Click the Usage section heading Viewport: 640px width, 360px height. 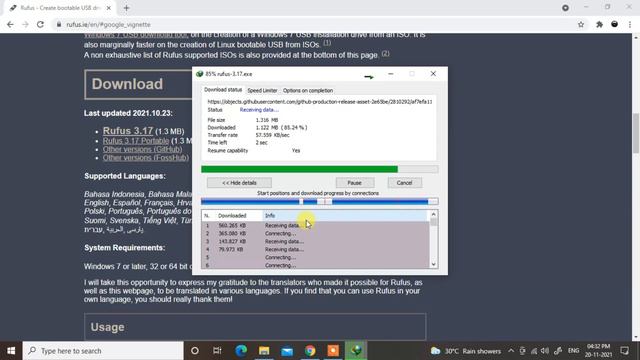[107, 327]
